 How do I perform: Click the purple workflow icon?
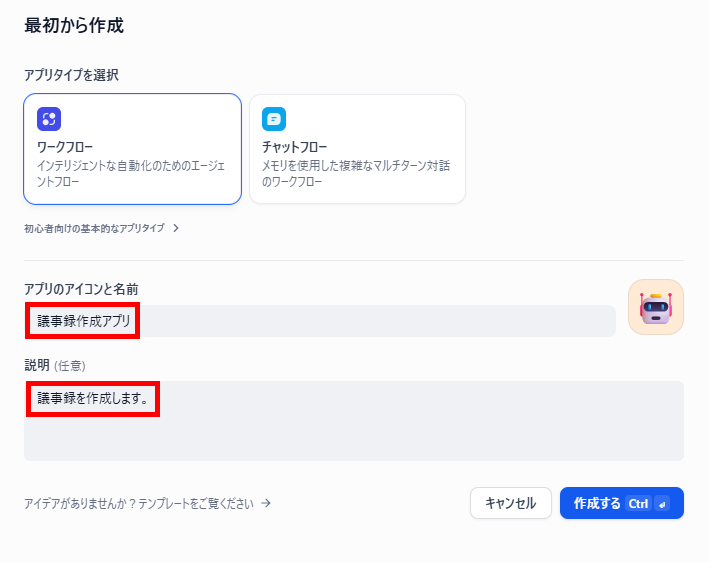coord(49,119)
